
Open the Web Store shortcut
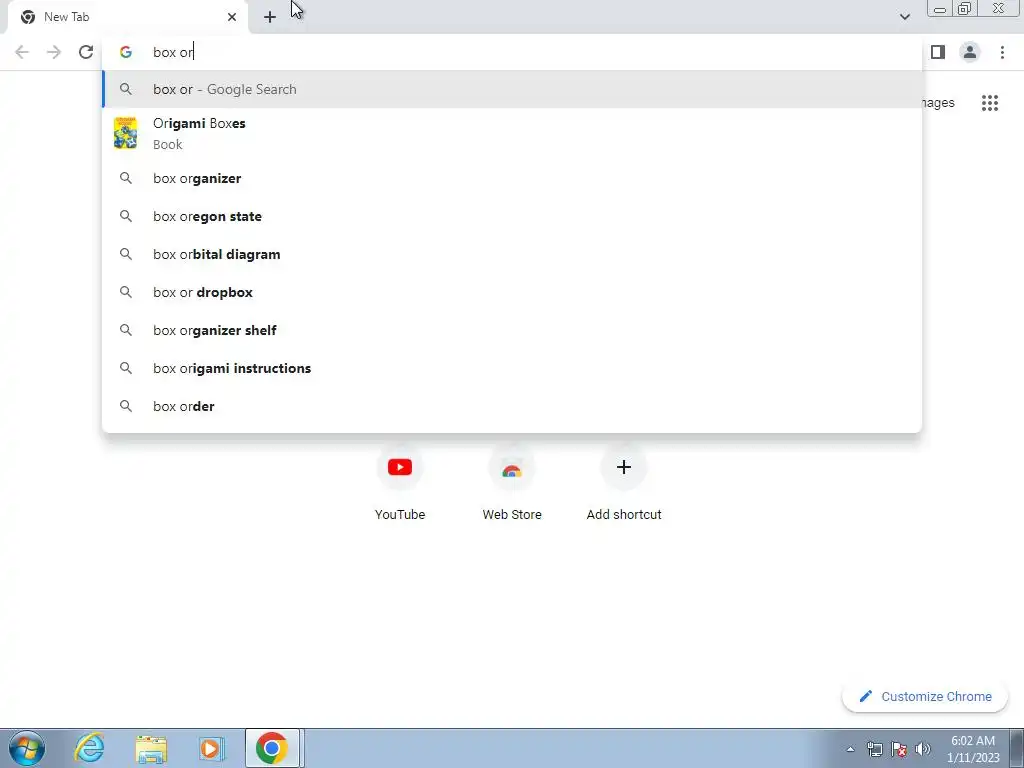coord(512,483)
